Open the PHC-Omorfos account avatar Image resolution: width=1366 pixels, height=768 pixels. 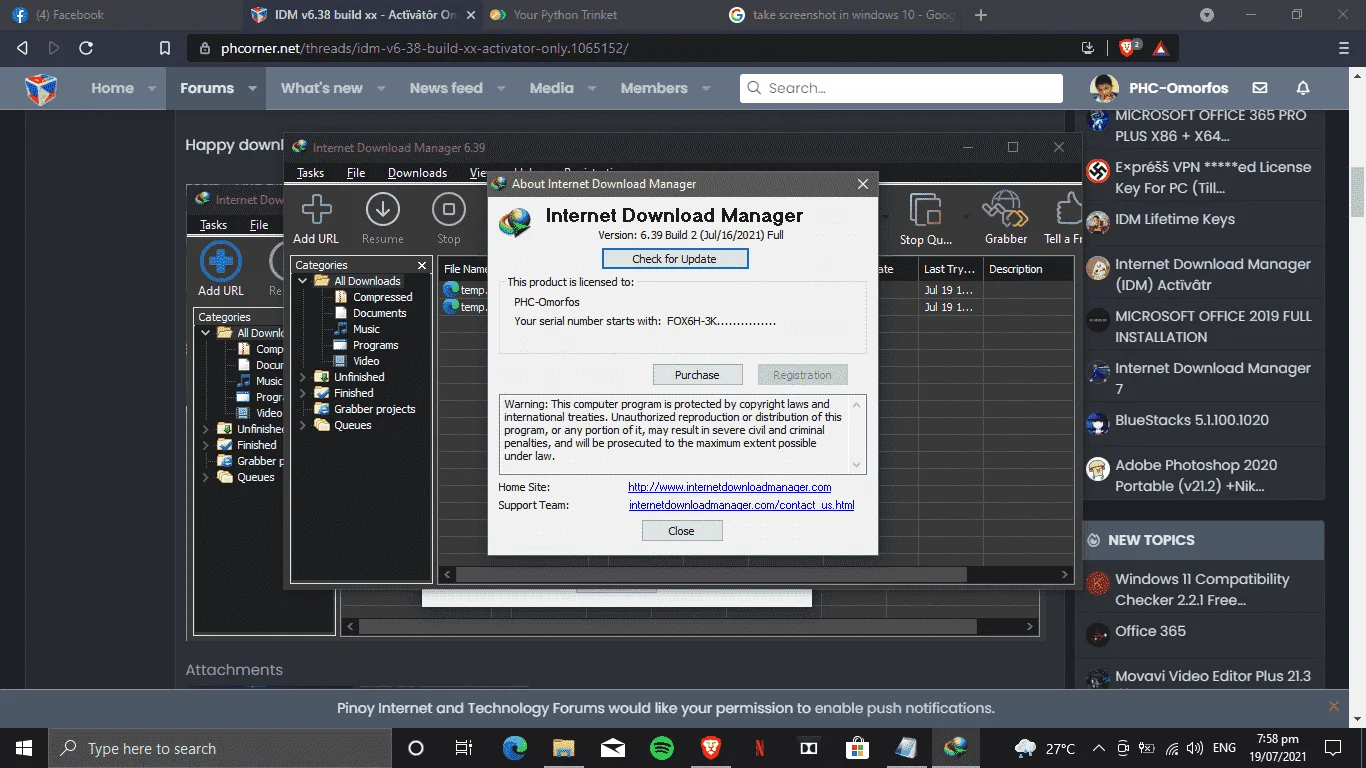tap(1104, 88)
